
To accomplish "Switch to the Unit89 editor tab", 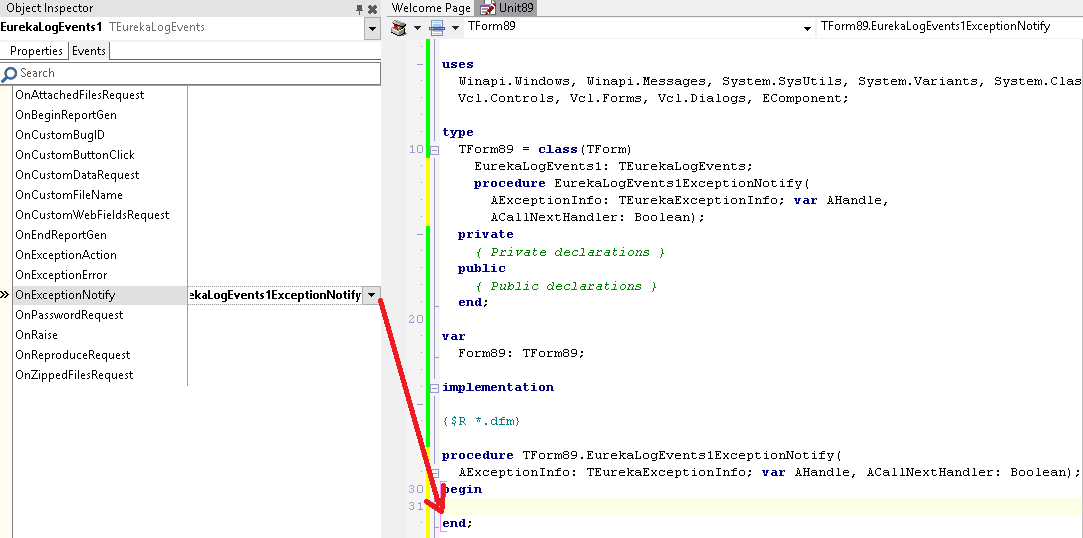I will [507, 8].
